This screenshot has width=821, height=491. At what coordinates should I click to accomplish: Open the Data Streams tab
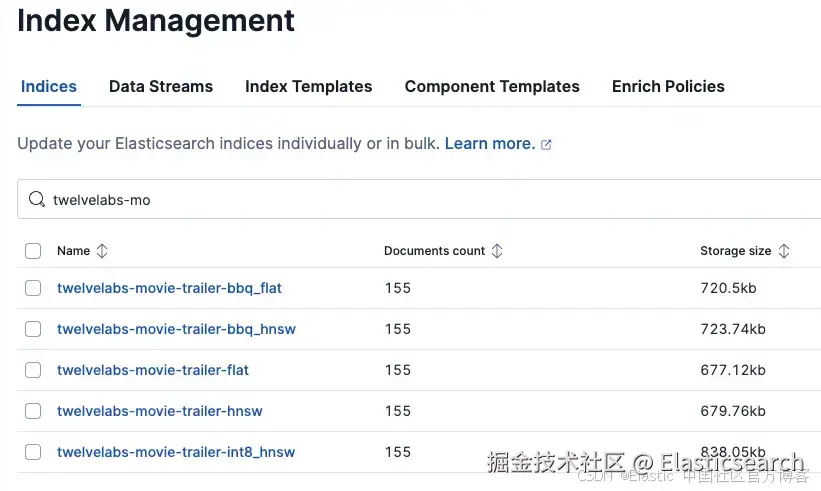(161, 86)
